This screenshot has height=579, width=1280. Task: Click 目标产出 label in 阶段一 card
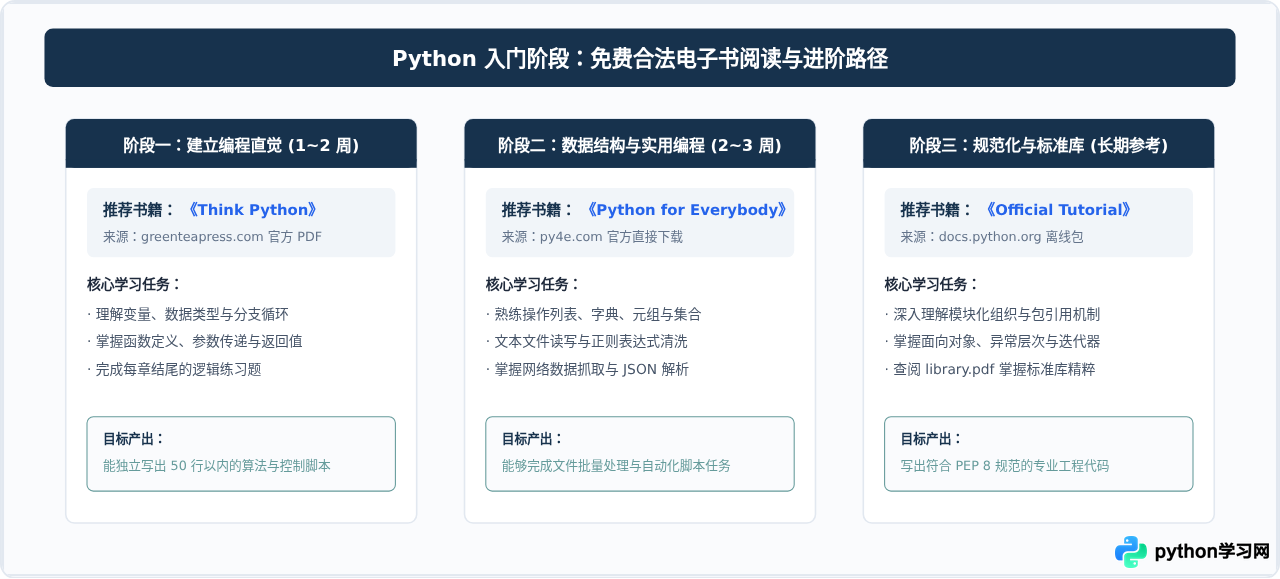134,439
